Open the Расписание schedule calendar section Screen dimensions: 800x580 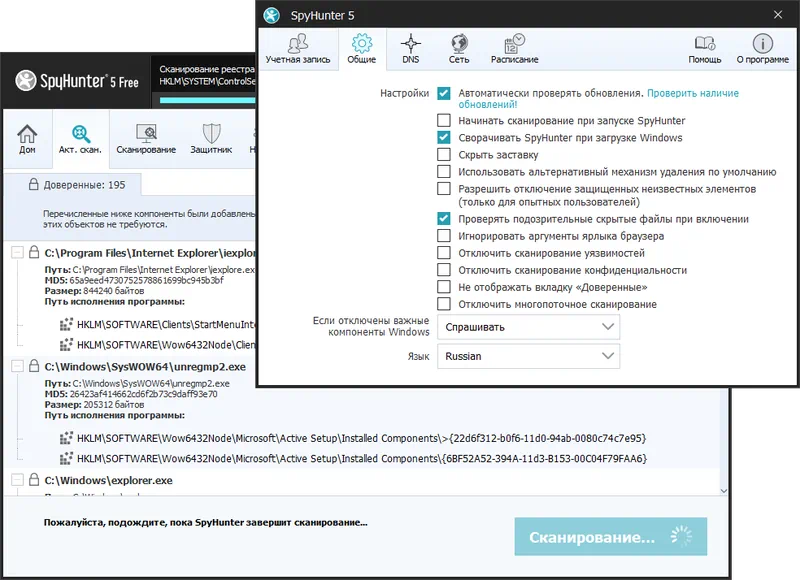(x=514, y=49)
